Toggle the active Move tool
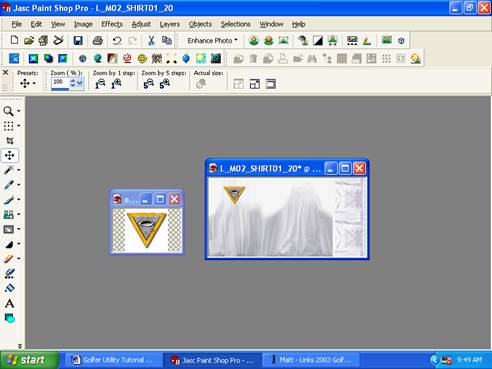492x369 pixels. (x=10, y=155)
